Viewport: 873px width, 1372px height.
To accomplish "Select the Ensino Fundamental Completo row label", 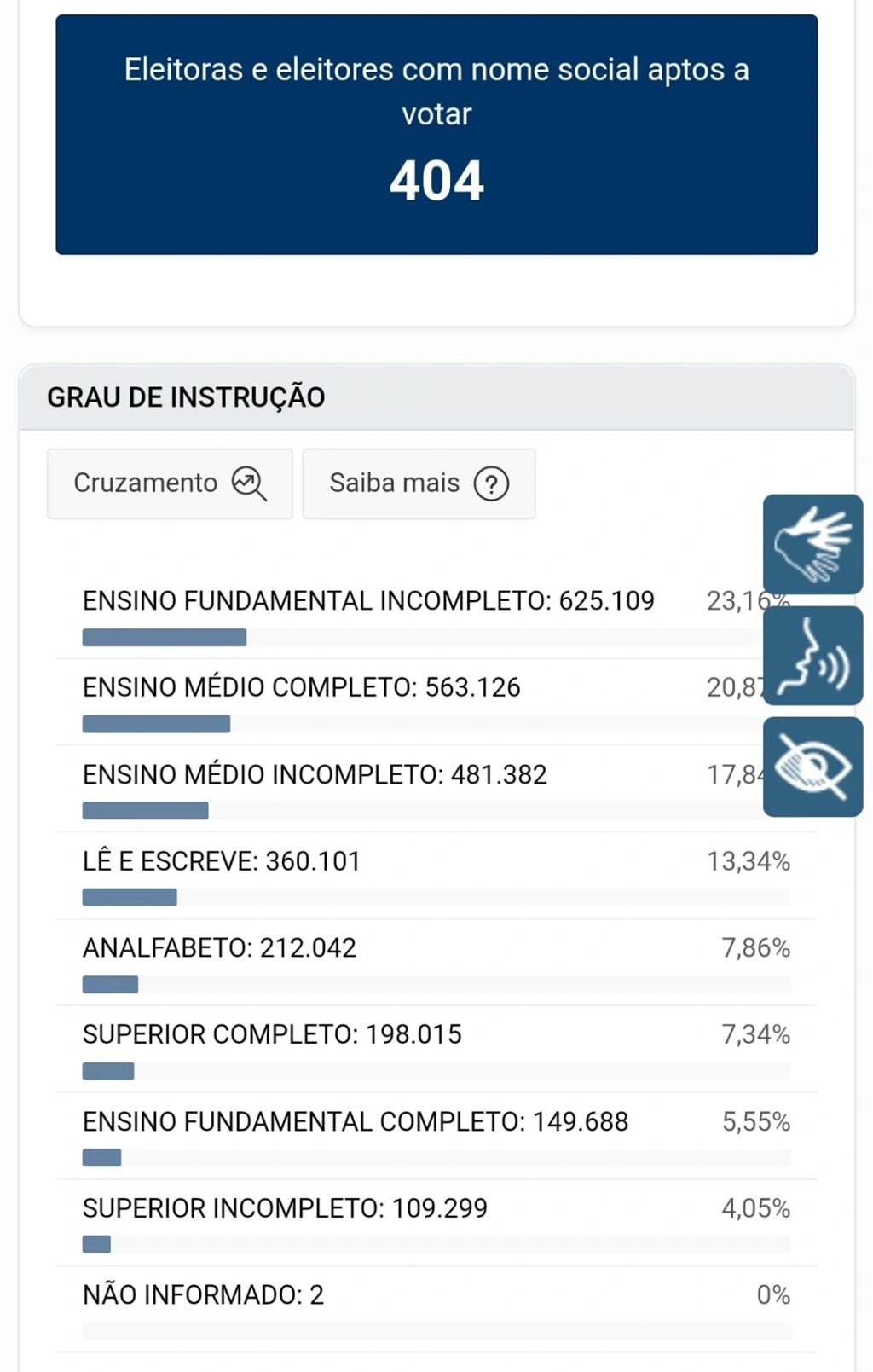I will pyautogui.click(x=355, y=1121).
